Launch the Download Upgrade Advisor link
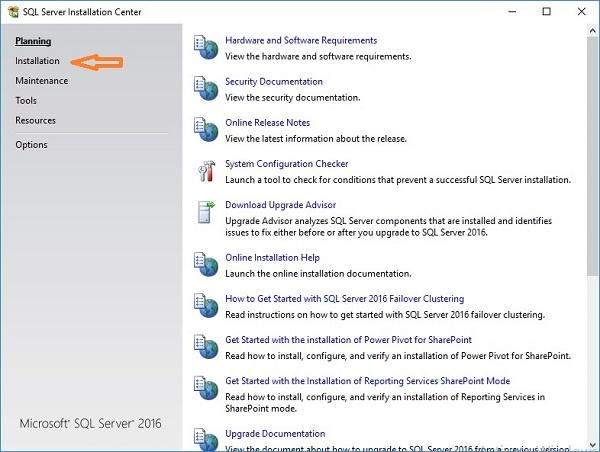Image resolution: width=600 pixels, height=452 pixels. 279,205
